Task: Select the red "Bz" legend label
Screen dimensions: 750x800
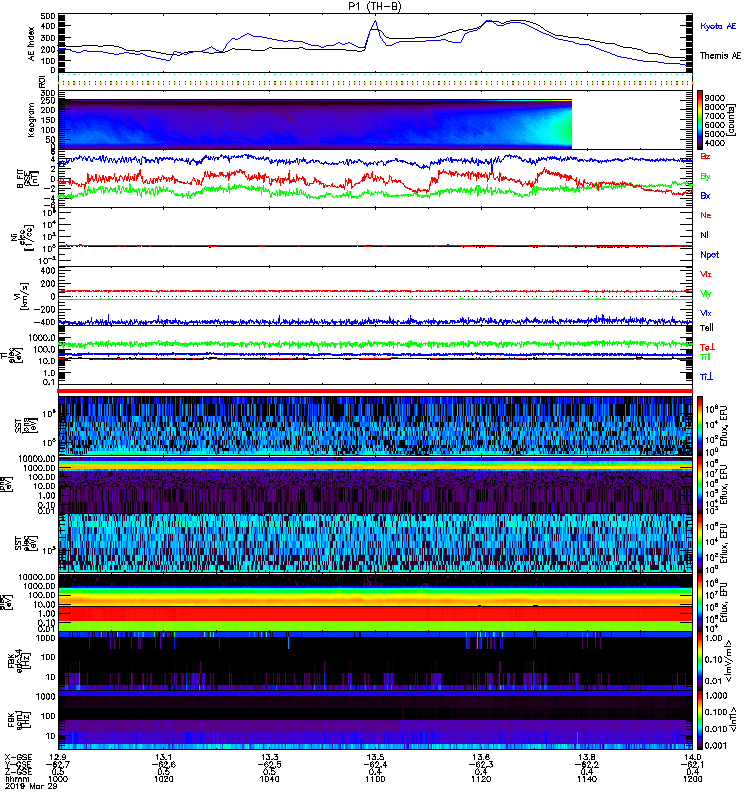Action: coord(705,156)
